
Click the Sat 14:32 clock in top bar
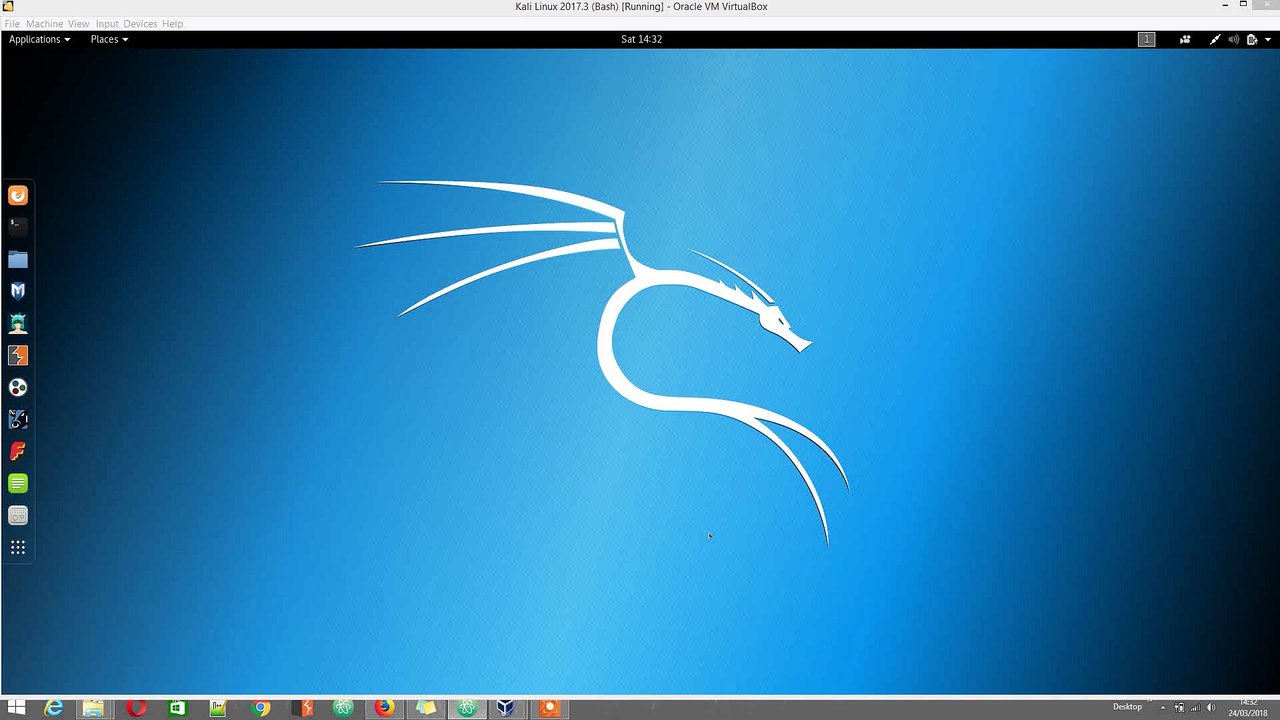point(641,39)
